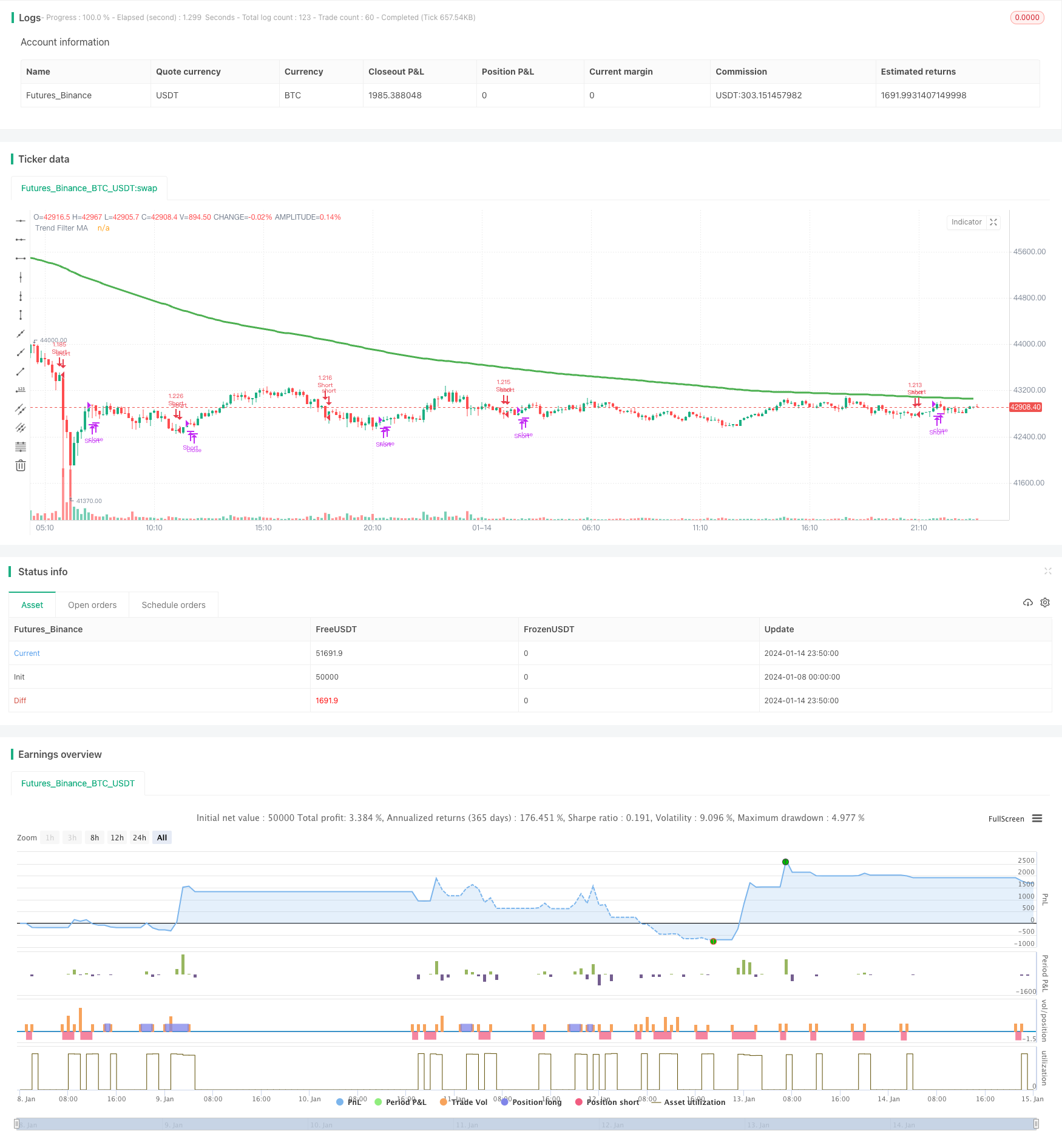Select the two-line price channel tool
This screenshot has height=1148, width=1062.
[21, 409]
